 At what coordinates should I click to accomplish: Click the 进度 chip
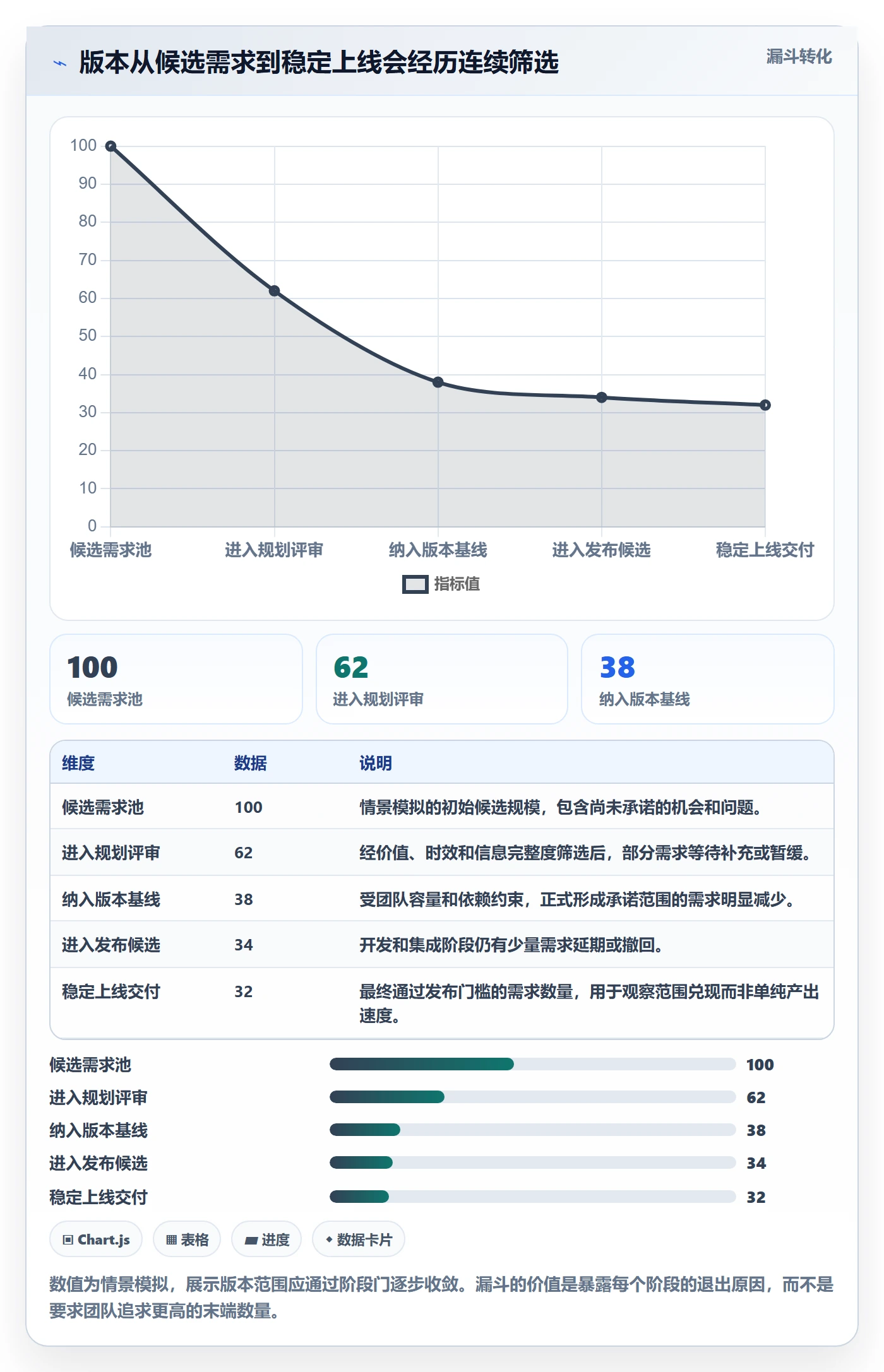pos(266,1240)
